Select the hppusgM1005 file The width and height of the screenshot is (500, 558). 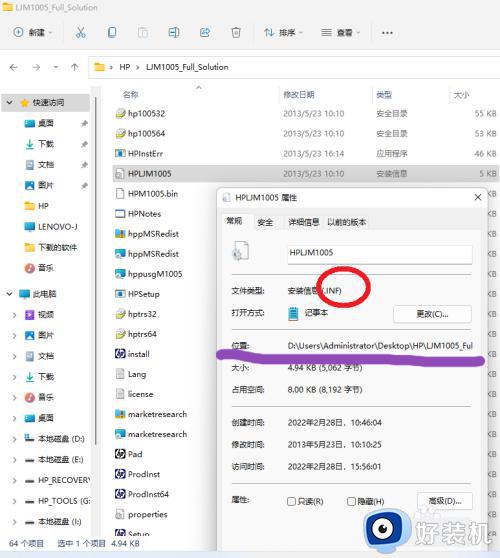(154, 274)
